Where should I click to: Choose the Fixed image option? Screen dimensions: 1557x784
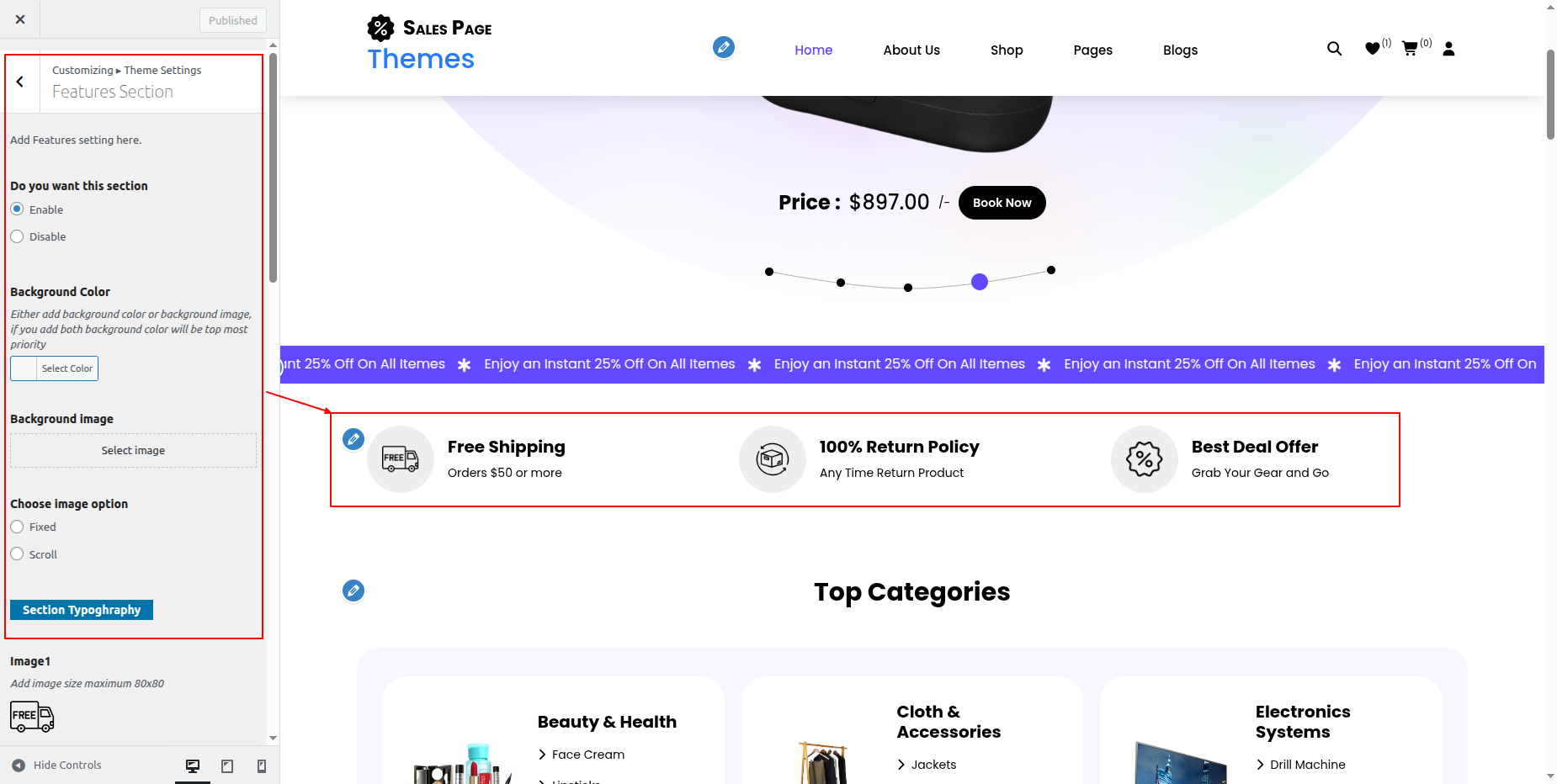17,527
